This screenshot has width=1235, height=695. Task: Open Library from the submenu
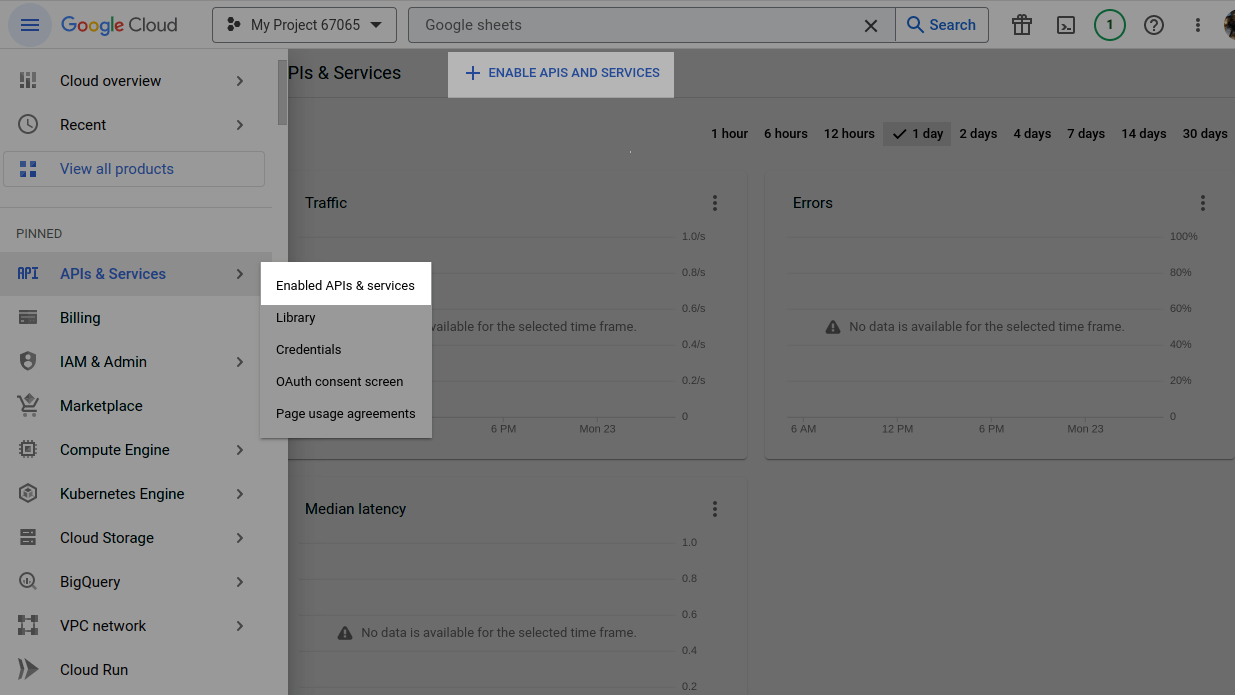tap(345, 318)
